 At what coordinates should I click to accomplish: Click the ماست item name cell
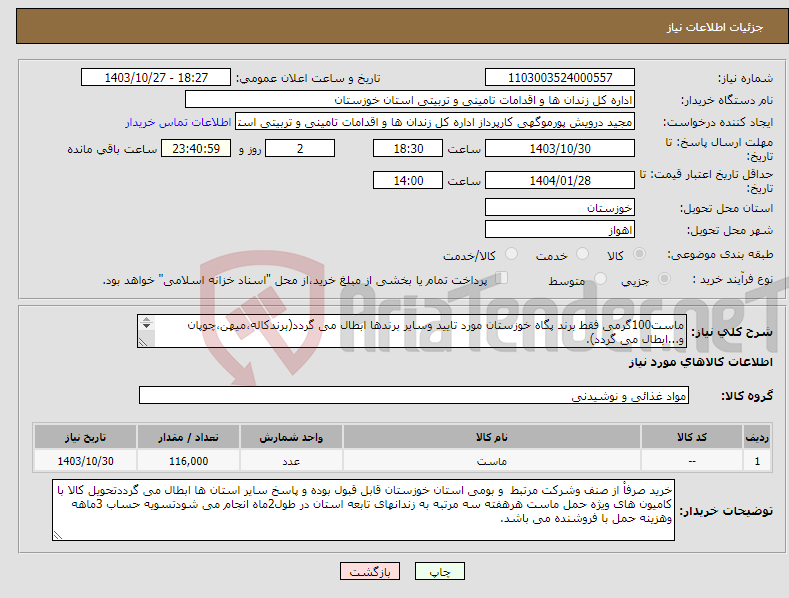point(492,461)
